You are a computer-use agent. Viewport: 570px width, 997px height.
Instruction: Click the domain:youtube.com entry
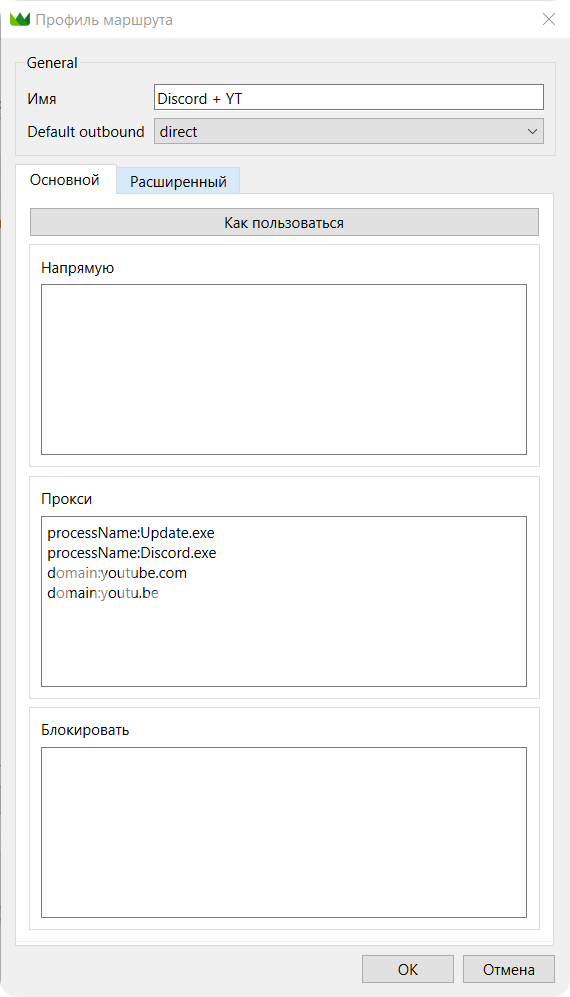pos(117,574)
